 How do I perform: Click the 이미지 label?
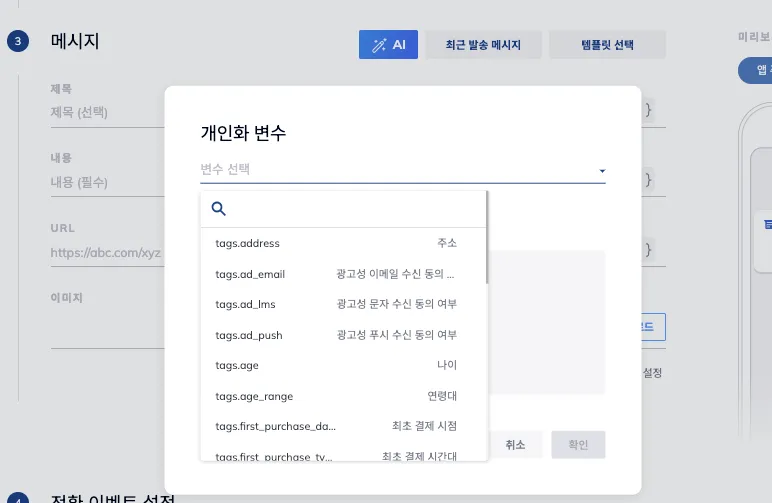66,298
